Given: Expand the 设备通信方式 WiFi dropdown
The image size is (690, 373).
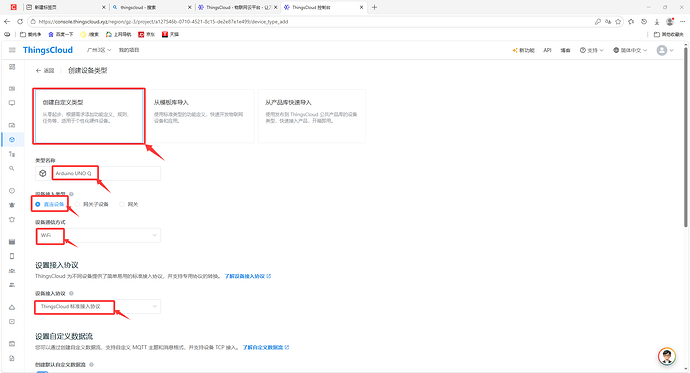Looking at the screenshot, I should [x=98, y=235].
